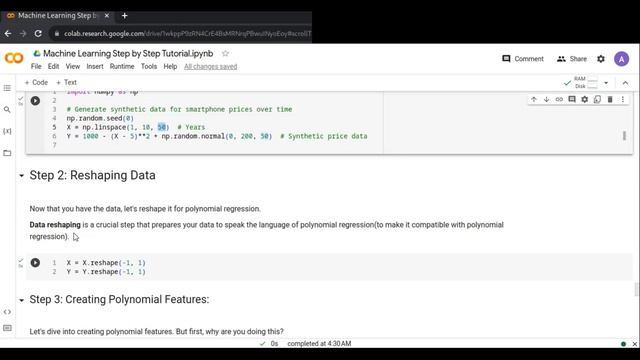Open notebook settings gear in header
Viewport: 640px width, 360px height.
tap(601, 59)
